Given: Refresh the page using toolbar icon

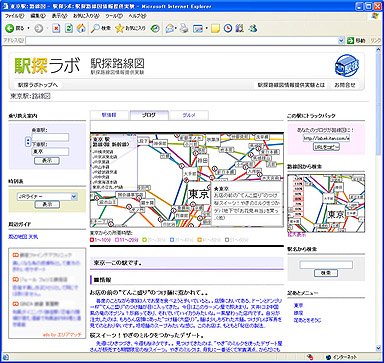Looking at the screenshot, I should coord(69,29).
